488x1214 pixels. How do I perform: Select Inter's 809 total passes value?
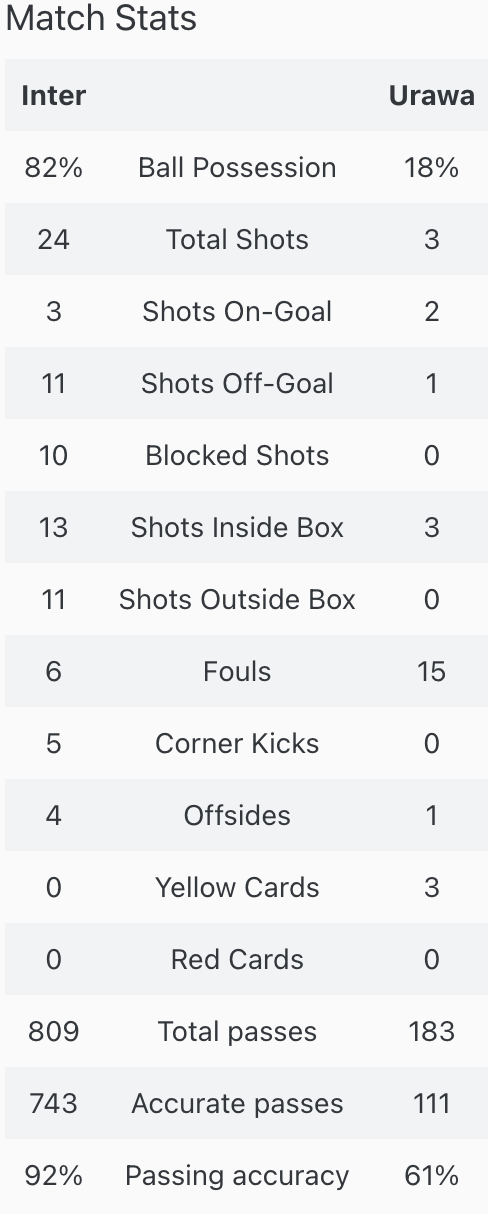54,1032
